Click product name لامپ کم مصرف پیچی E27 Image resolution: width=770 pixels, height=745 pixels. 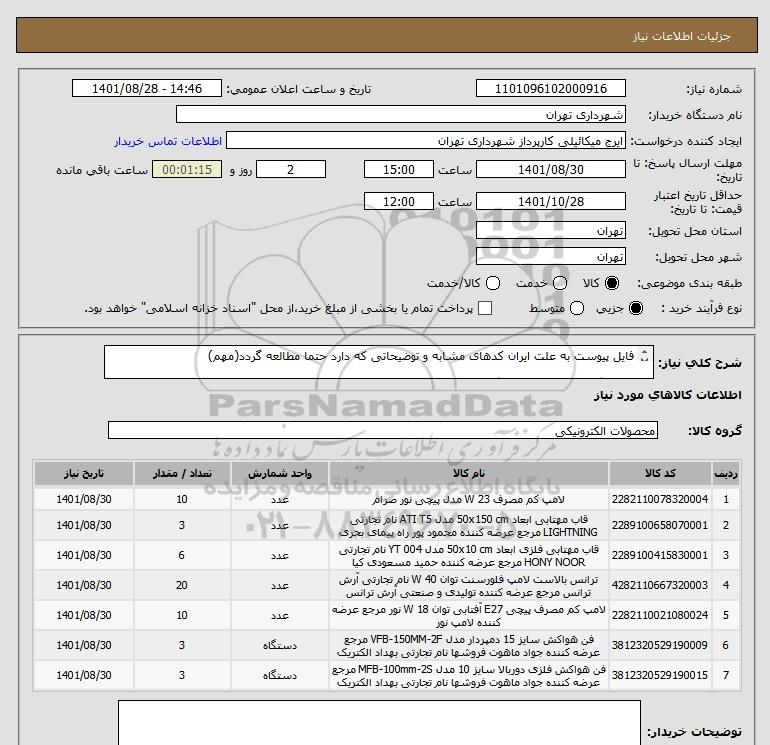[x=469, y=615]
